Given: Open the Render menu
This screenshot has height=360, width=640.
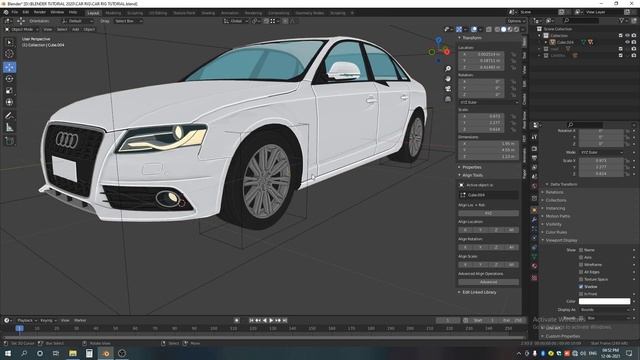Looking at the screenshot, I should point(40,12).
